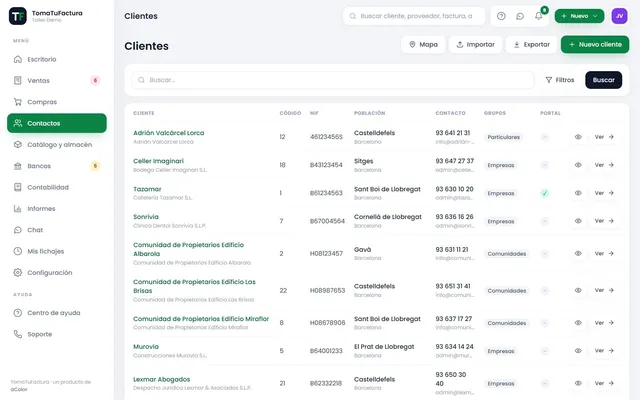The width and height of the screenshot is (640, 400).
Task: Open Informes in the sidebar
Action: tap(57, 209)
